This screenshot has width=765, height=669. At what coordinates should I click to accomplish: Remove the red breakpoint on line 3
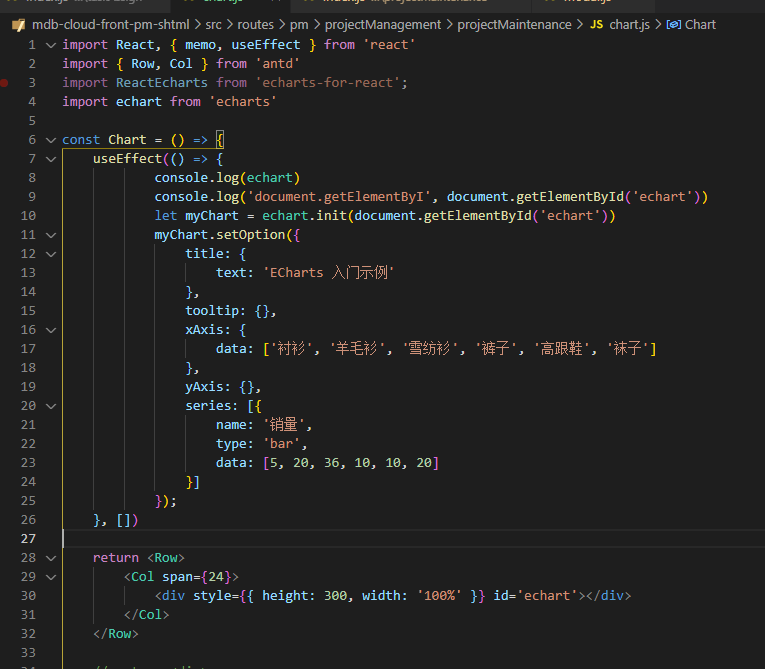[x=4, y=83]
